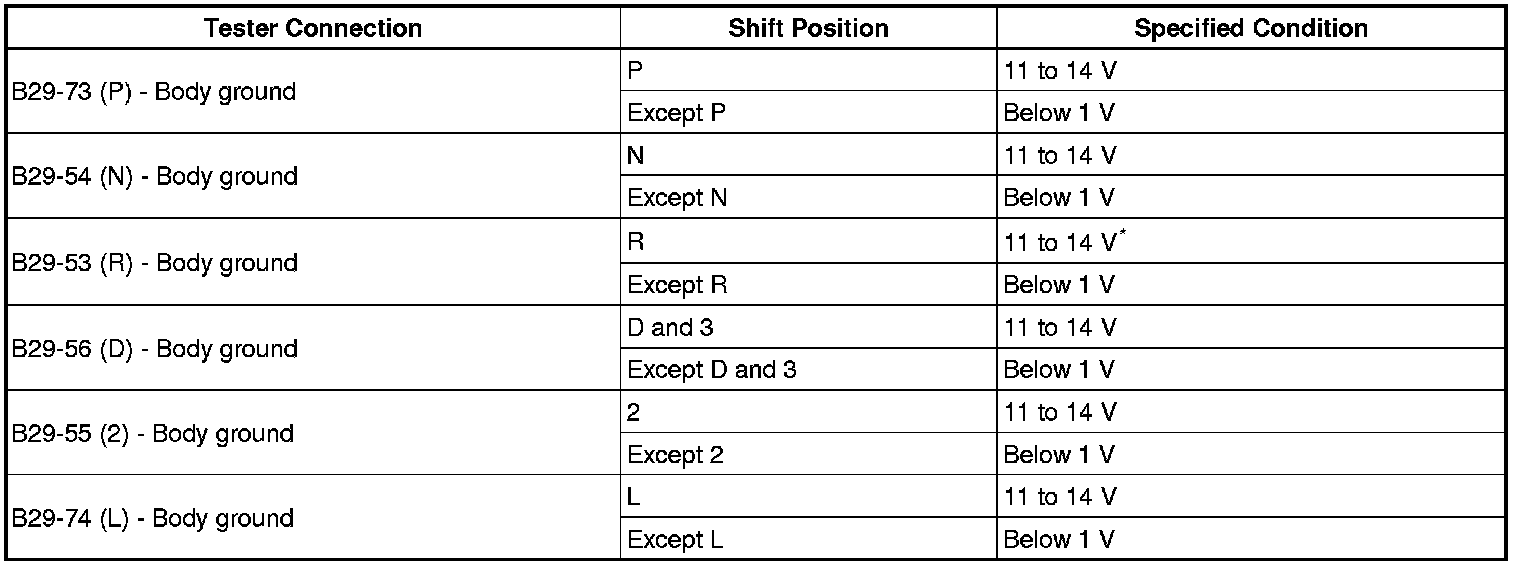This screenshot has width=1520, height=566.
Task: Click the Below 1 V value beside Except L
Action: 1058,540
